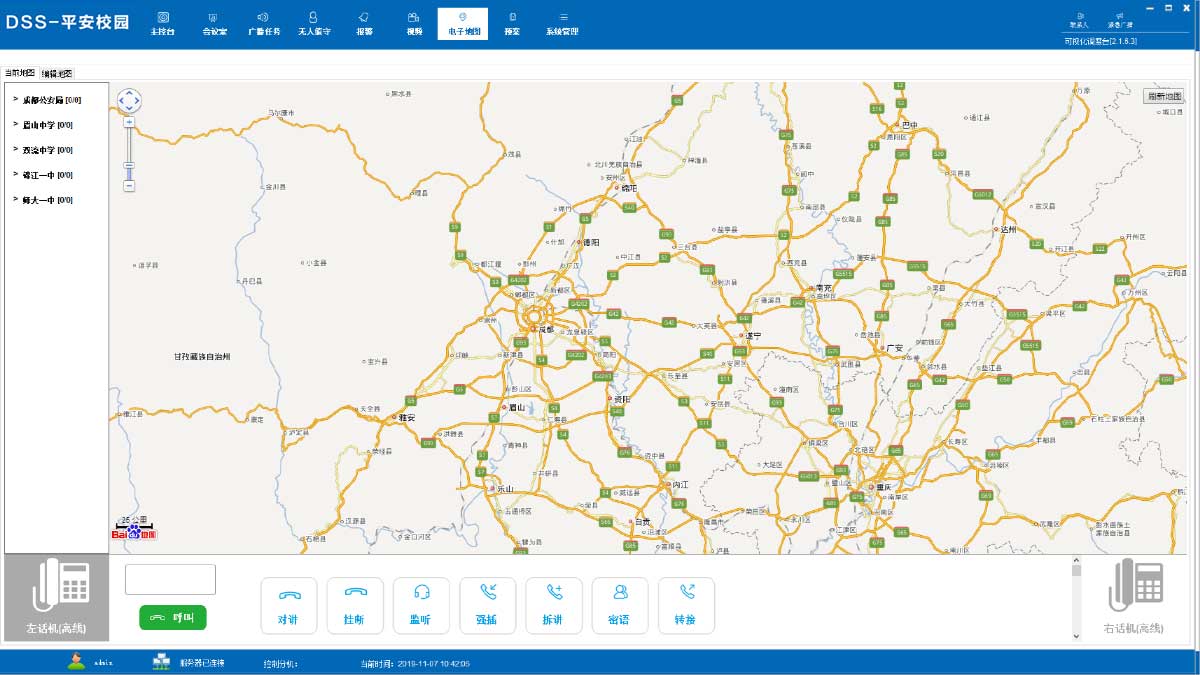1200x675 pixels.
Task: Switch to the 编辑地图 tab
Action: pos(57,74)
